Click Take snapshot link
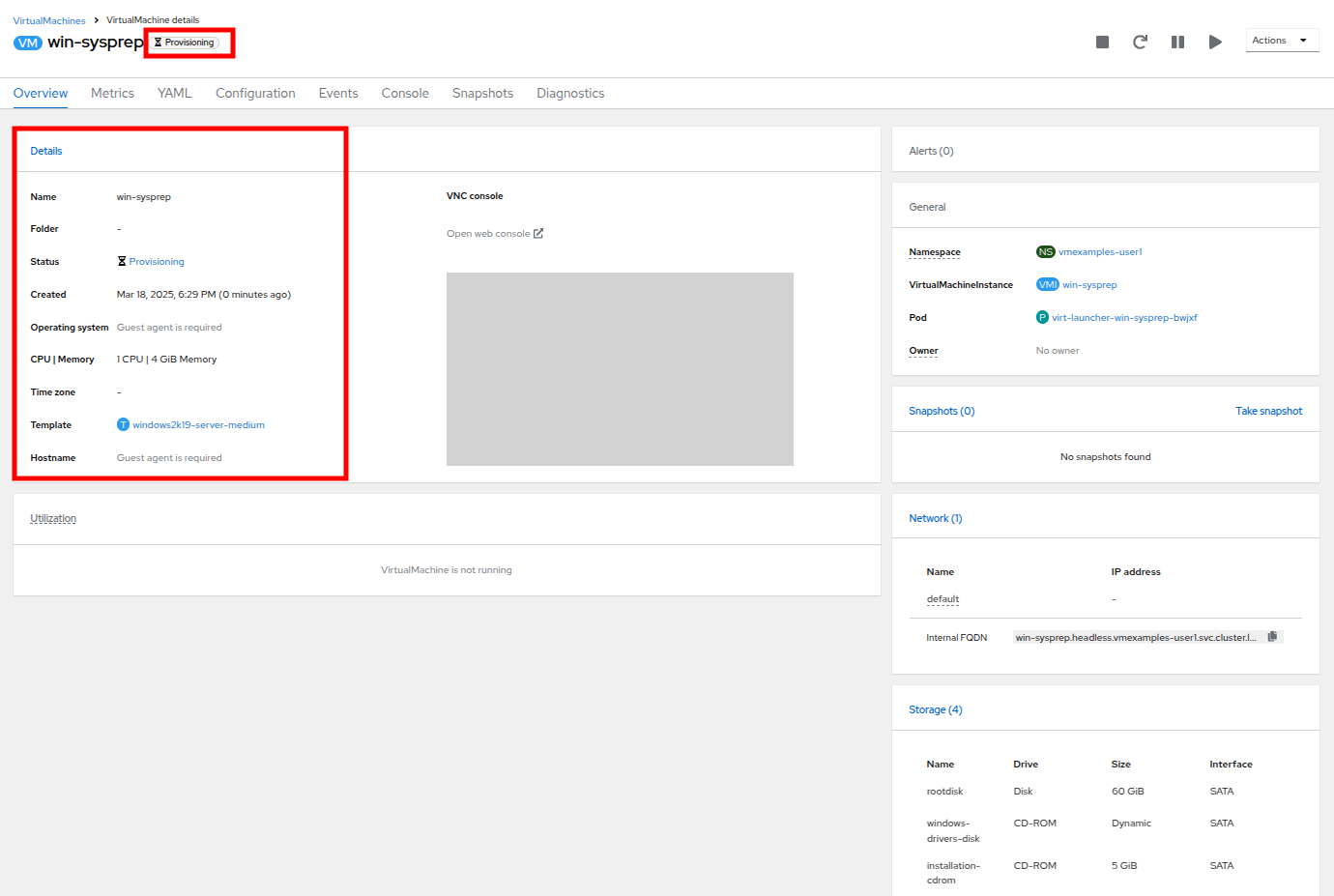 click(1268, 411)
